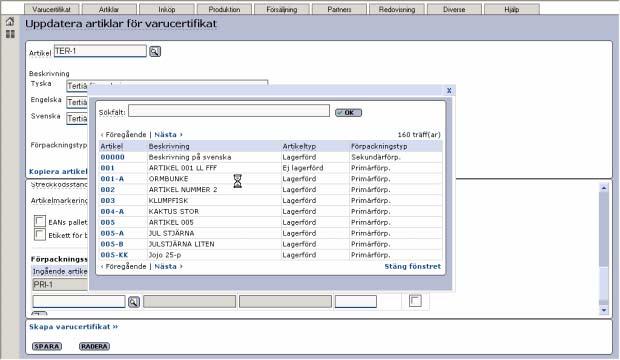This screenshot has height=360, width=620.
Task: Open the Varucertifikat menu
Action: pyautogui.click(x=51, y=9)
